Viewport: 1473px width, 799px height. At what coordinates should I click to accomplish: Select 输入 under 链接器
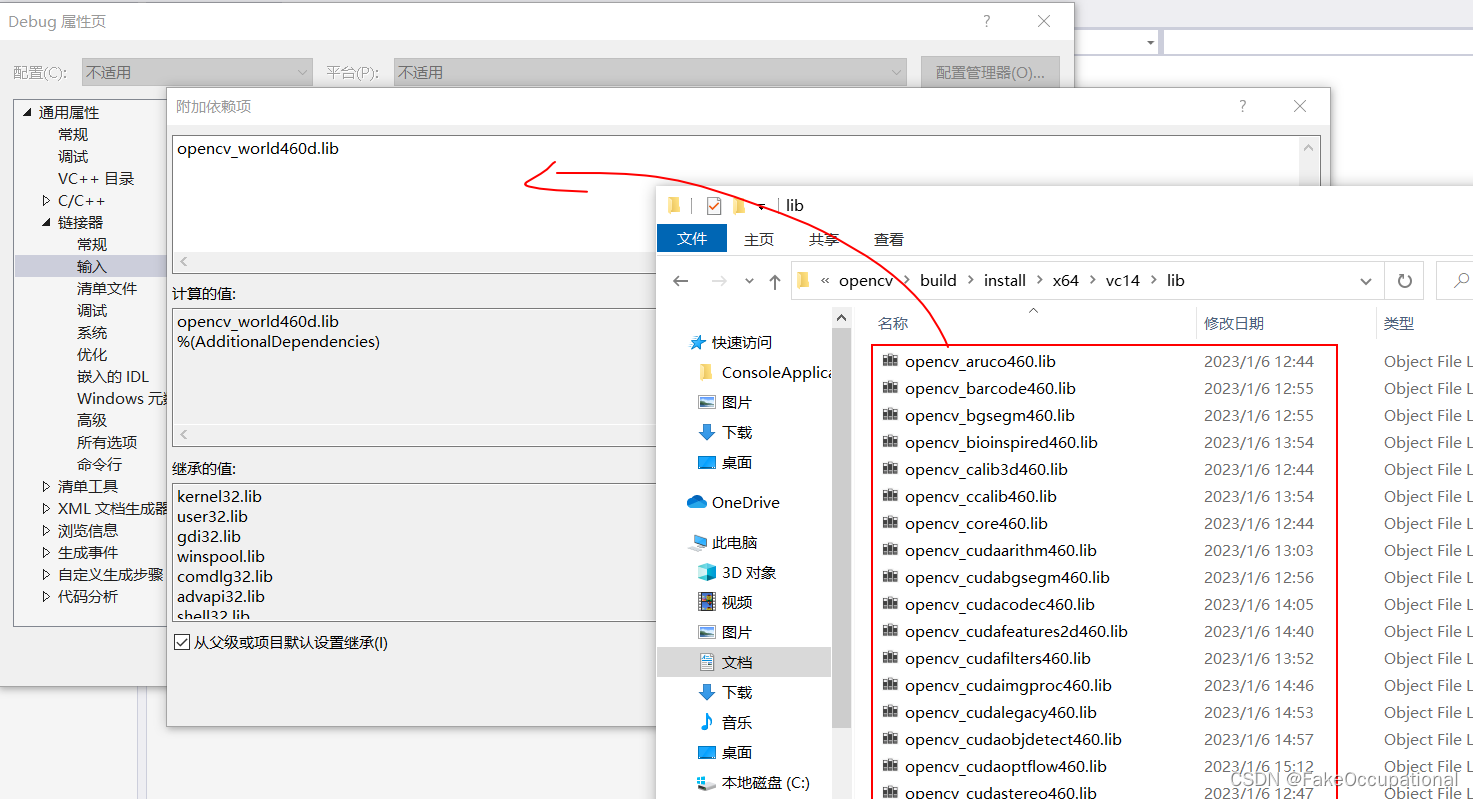point(92,266)
